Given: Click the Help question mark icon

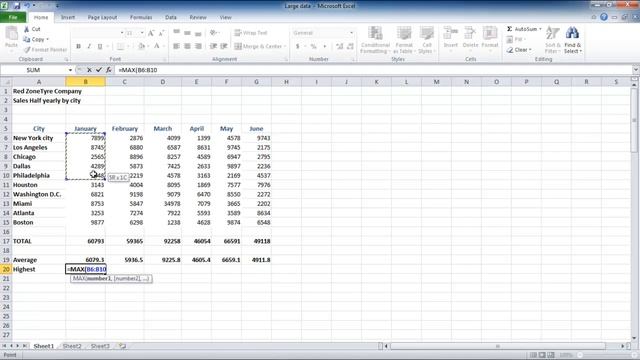Looking at the screenshot, I should (x=604, y=17).
